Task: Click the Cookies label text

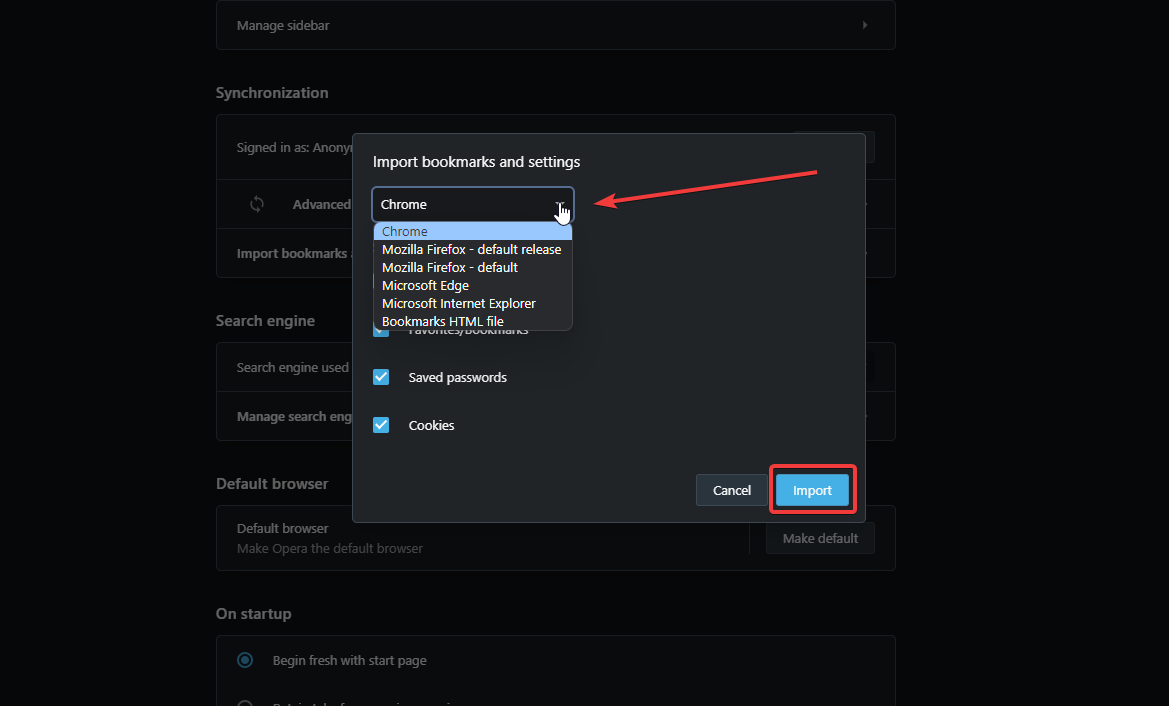Action: pyautogui.click(x=431, y=425)
